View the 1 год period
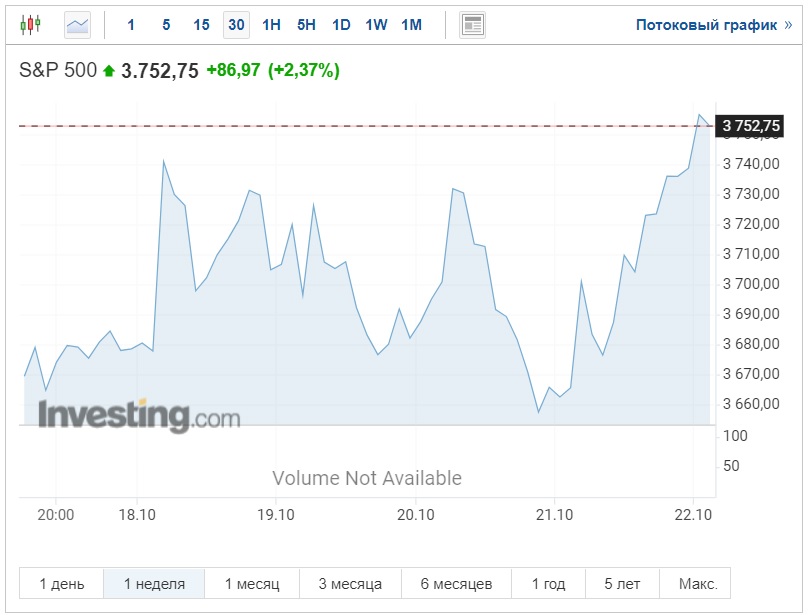The image size is (809, 615). tap(548, 584)
